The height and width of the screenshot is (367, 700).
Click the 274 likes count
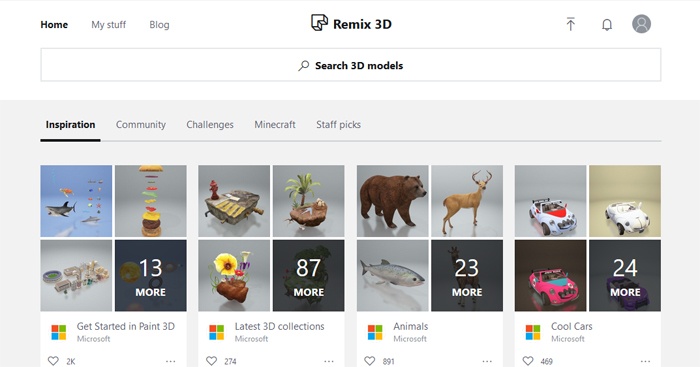(230, 361)
